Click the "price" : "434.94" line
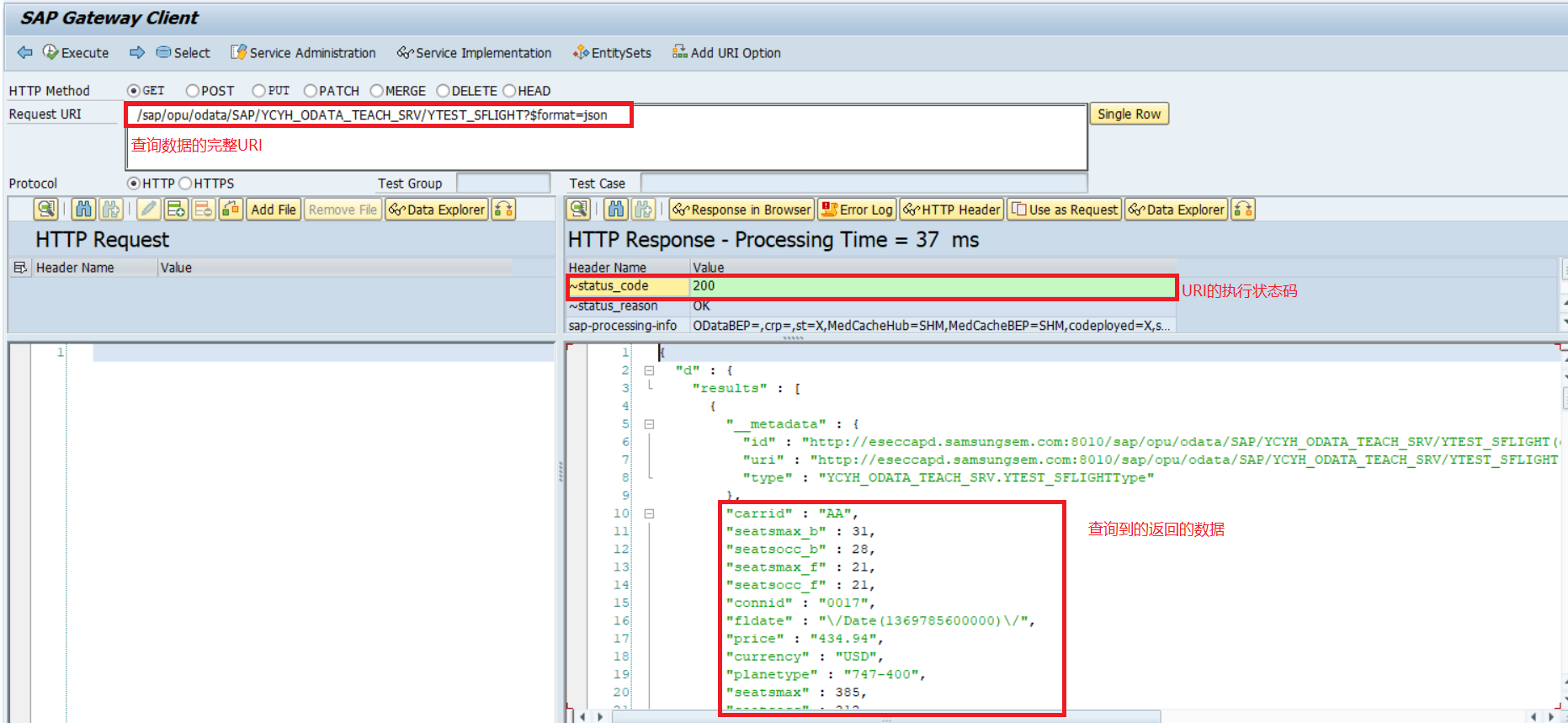The image size is (1568, 723). tap(804, 639)
